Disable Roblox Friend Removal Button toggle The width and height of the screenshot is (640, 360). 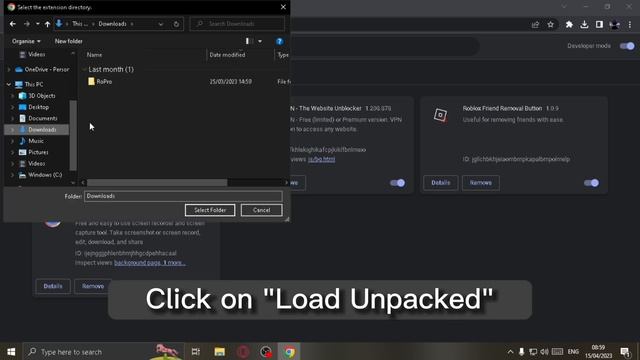(591, 183)
